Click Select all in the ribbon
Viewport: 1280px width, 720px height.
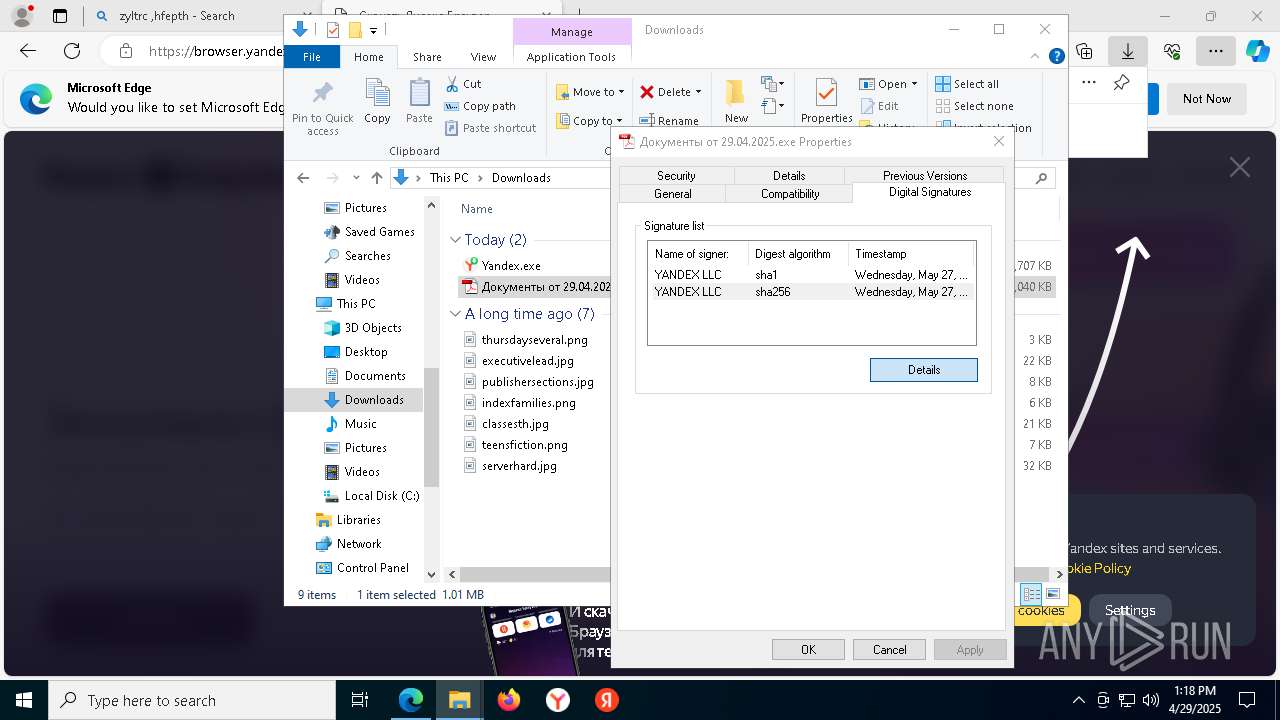tap(967, 84)
